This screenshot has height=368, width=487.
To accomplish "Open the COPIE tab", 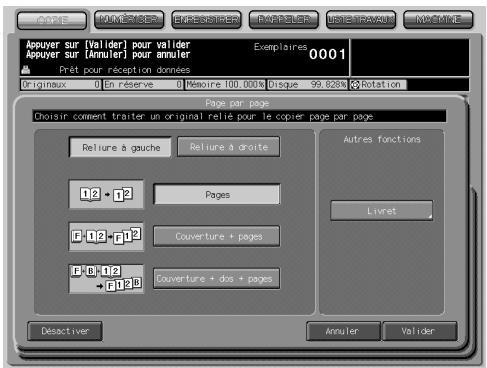I will coord(52,20).
